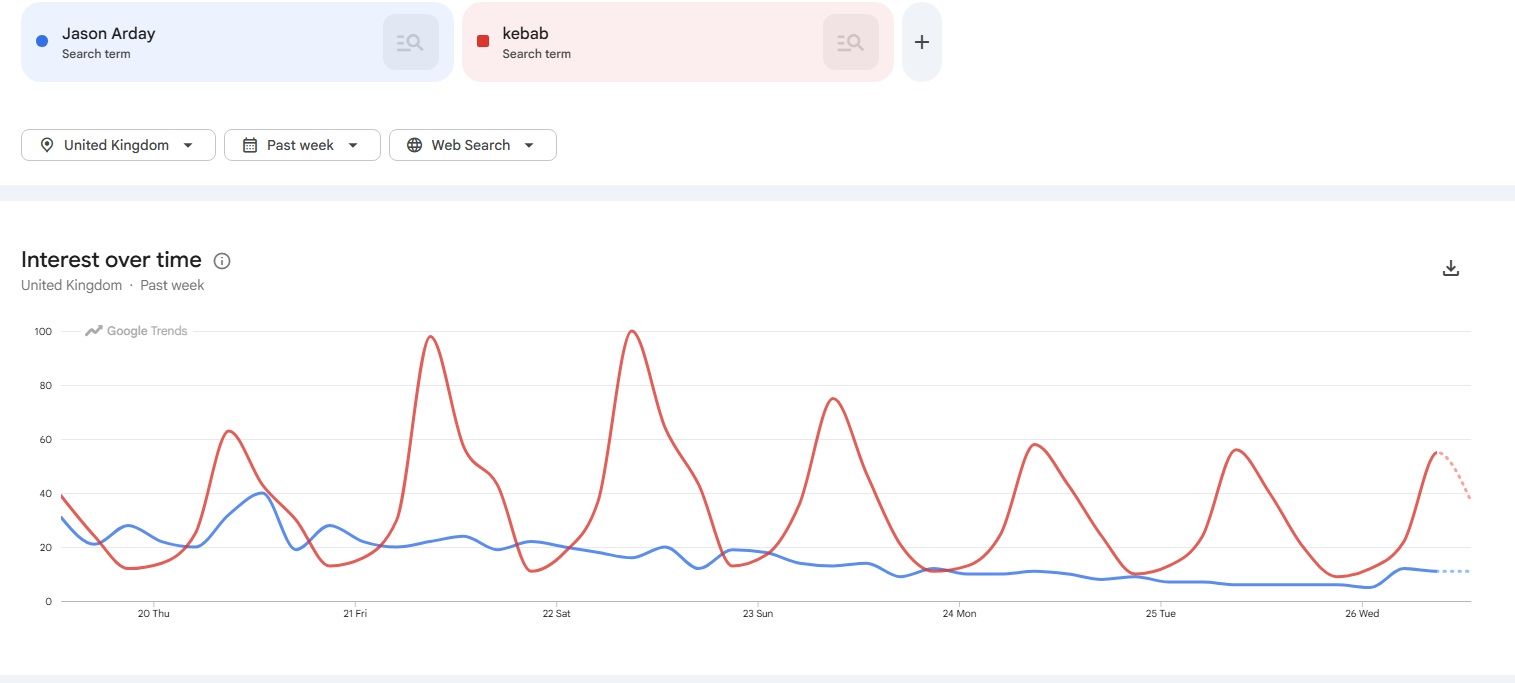Click the 25 Tue date label on the axis
The width and height of the screenshot is (1515, 683).
pyautogui.click(x=1161, y=614)
